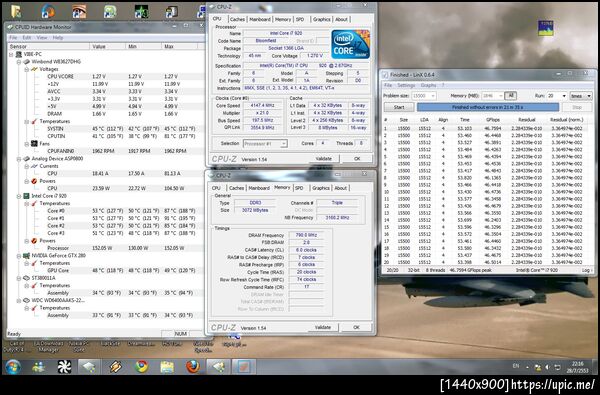Click the All memory button in LinX
Image resolution: width=600 pixels, height=395 pixels.
pos(510,96)
